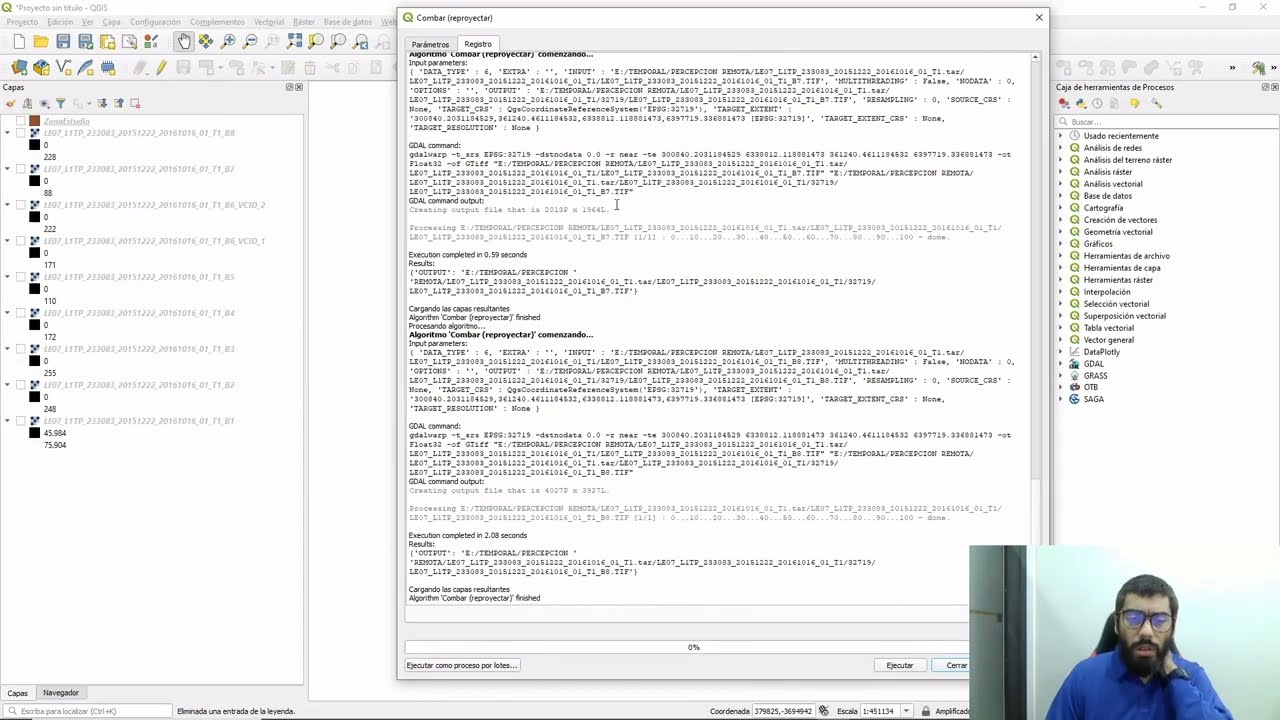Open the layout manager icon

pos(129,41)
